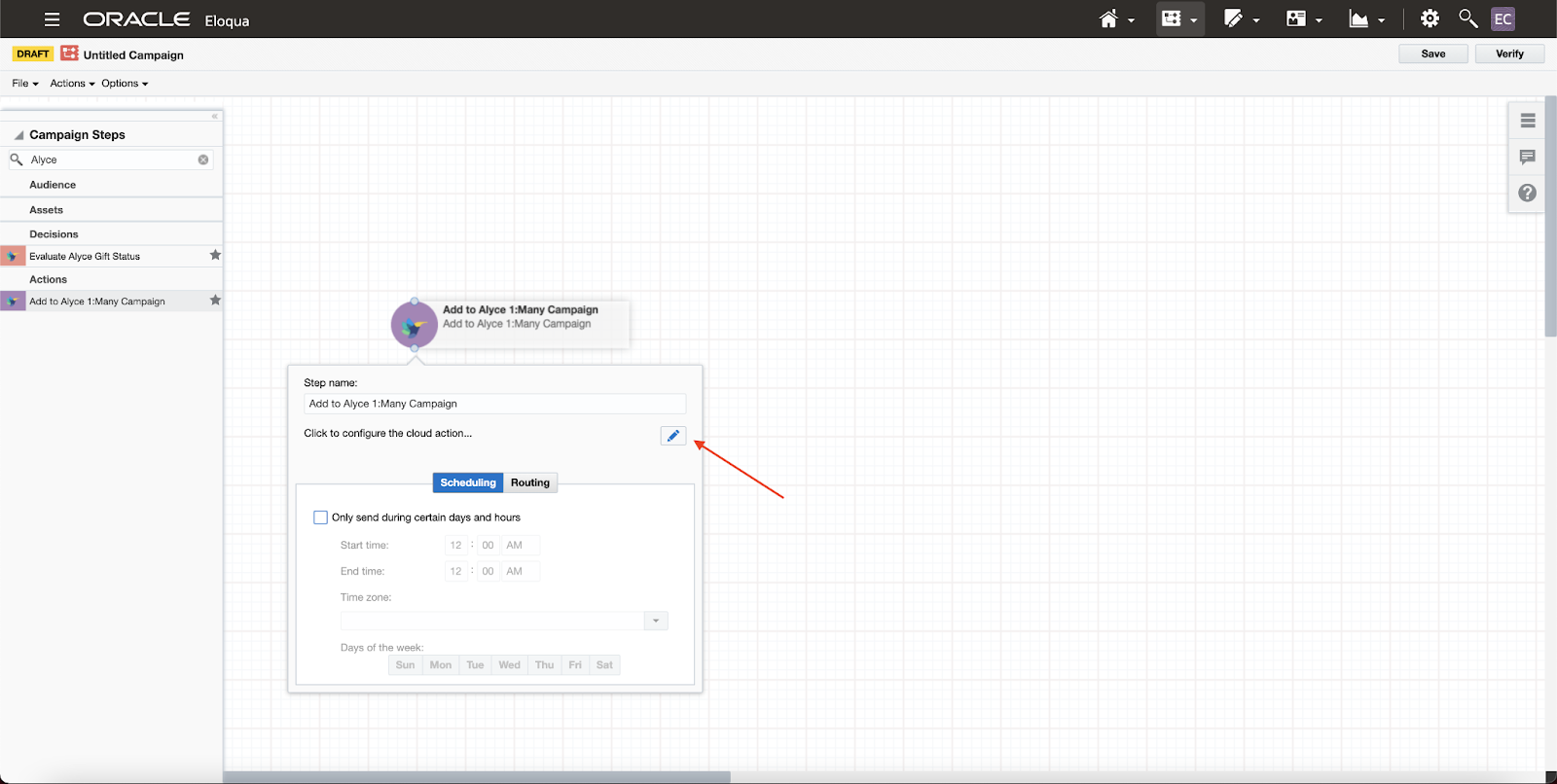Viewport: 1557px width, 784px height.
Task: Toggle Sun in days of the week
Action: 406,665
